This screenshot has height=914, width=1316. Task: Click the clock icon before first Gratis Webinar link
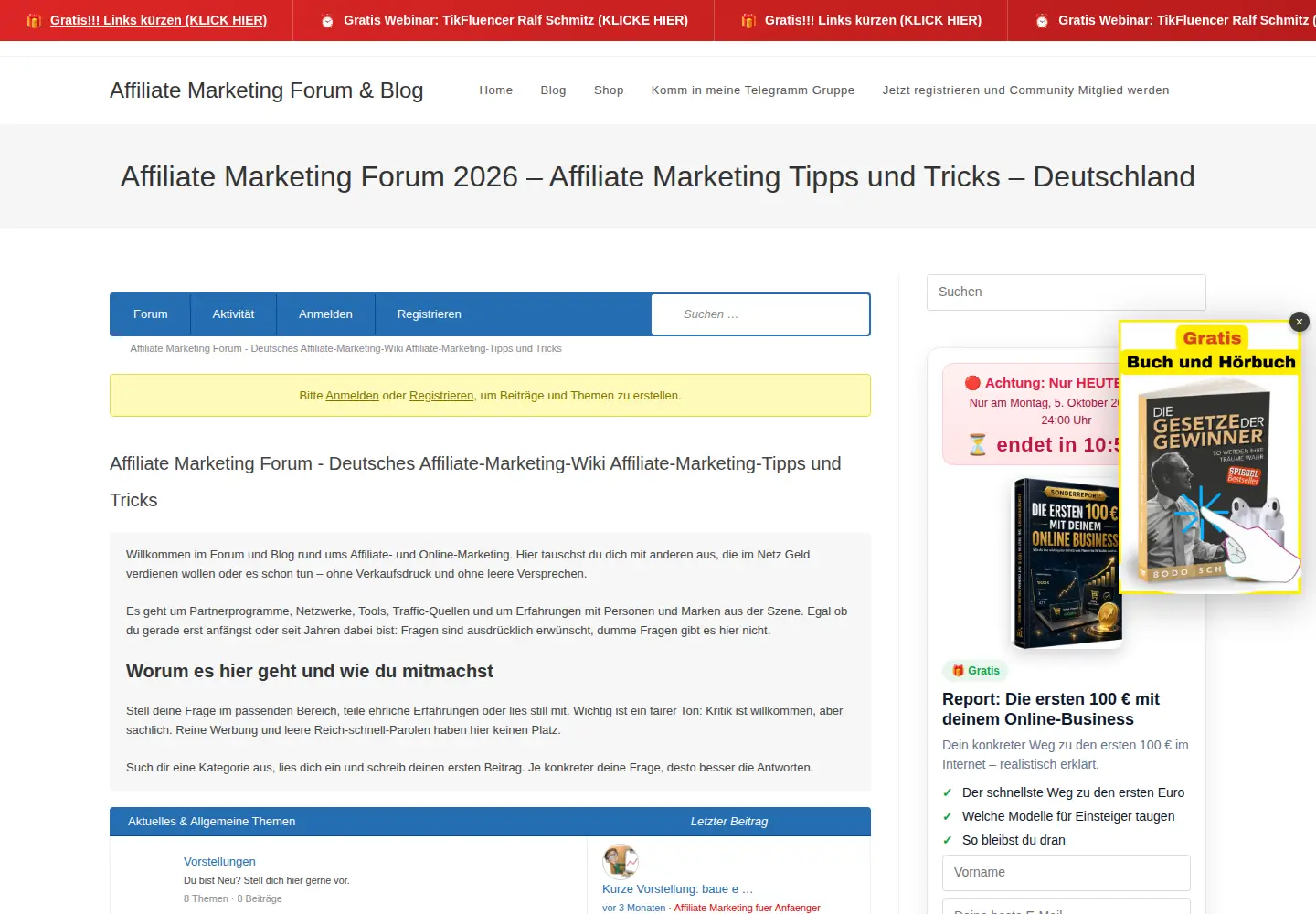tap(327, 20)
